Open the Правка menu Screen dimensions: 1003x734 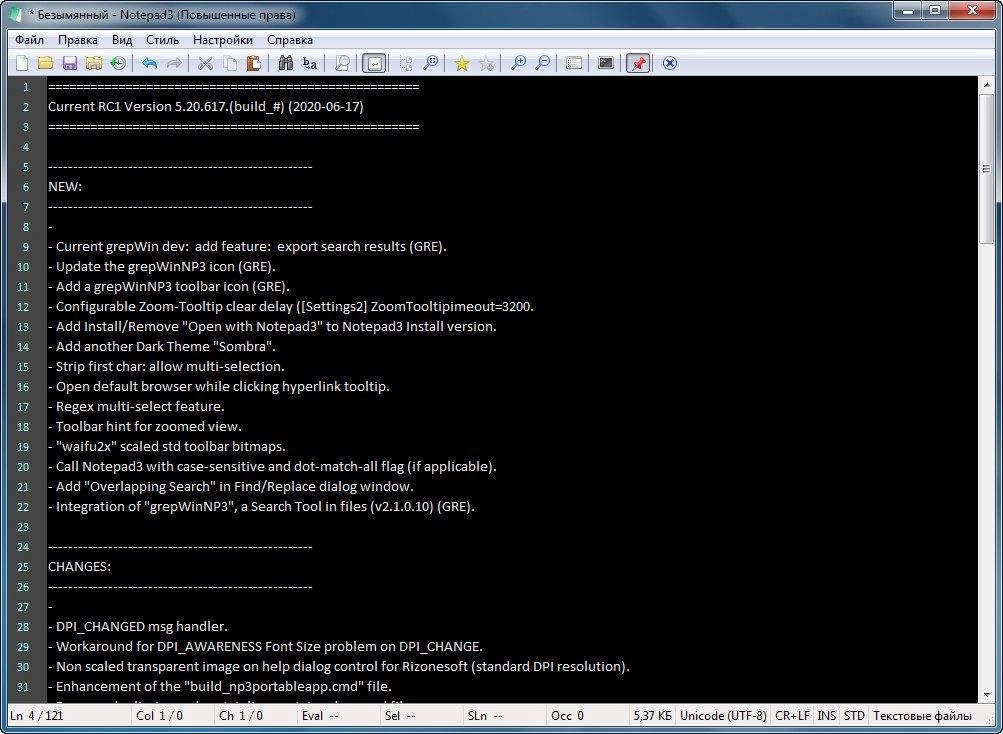pos(78,40)
